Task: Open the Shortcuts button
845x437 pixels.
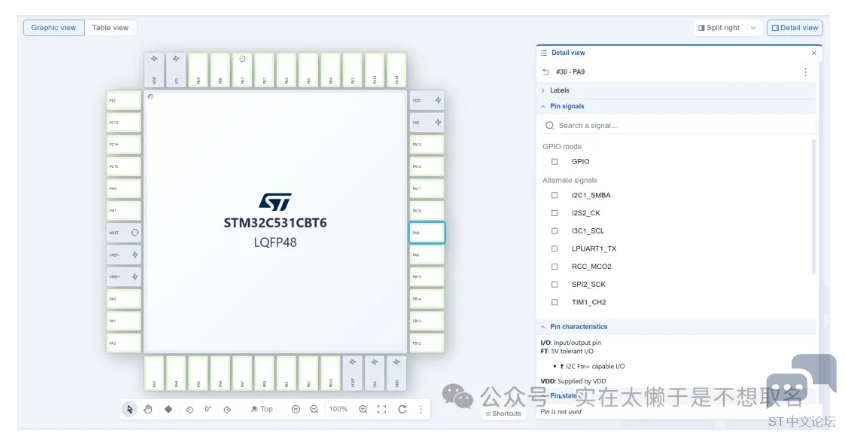Action: point(504,413)
